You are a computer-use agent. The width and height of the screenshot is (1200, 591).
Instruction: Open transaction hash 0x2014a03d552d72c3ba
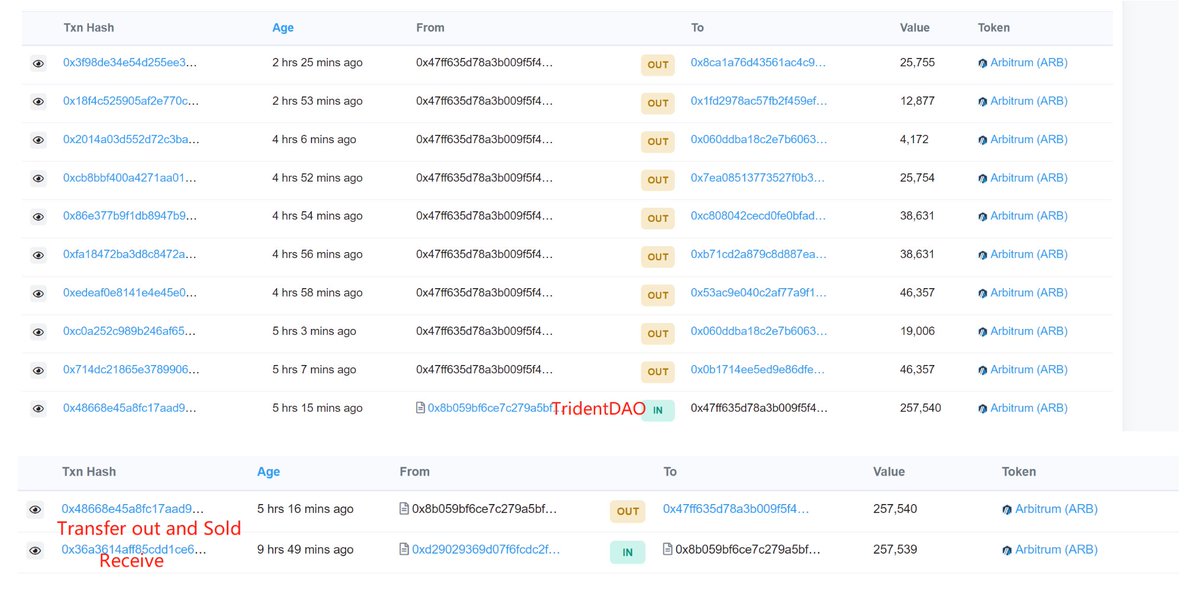(x=130, y=139)
